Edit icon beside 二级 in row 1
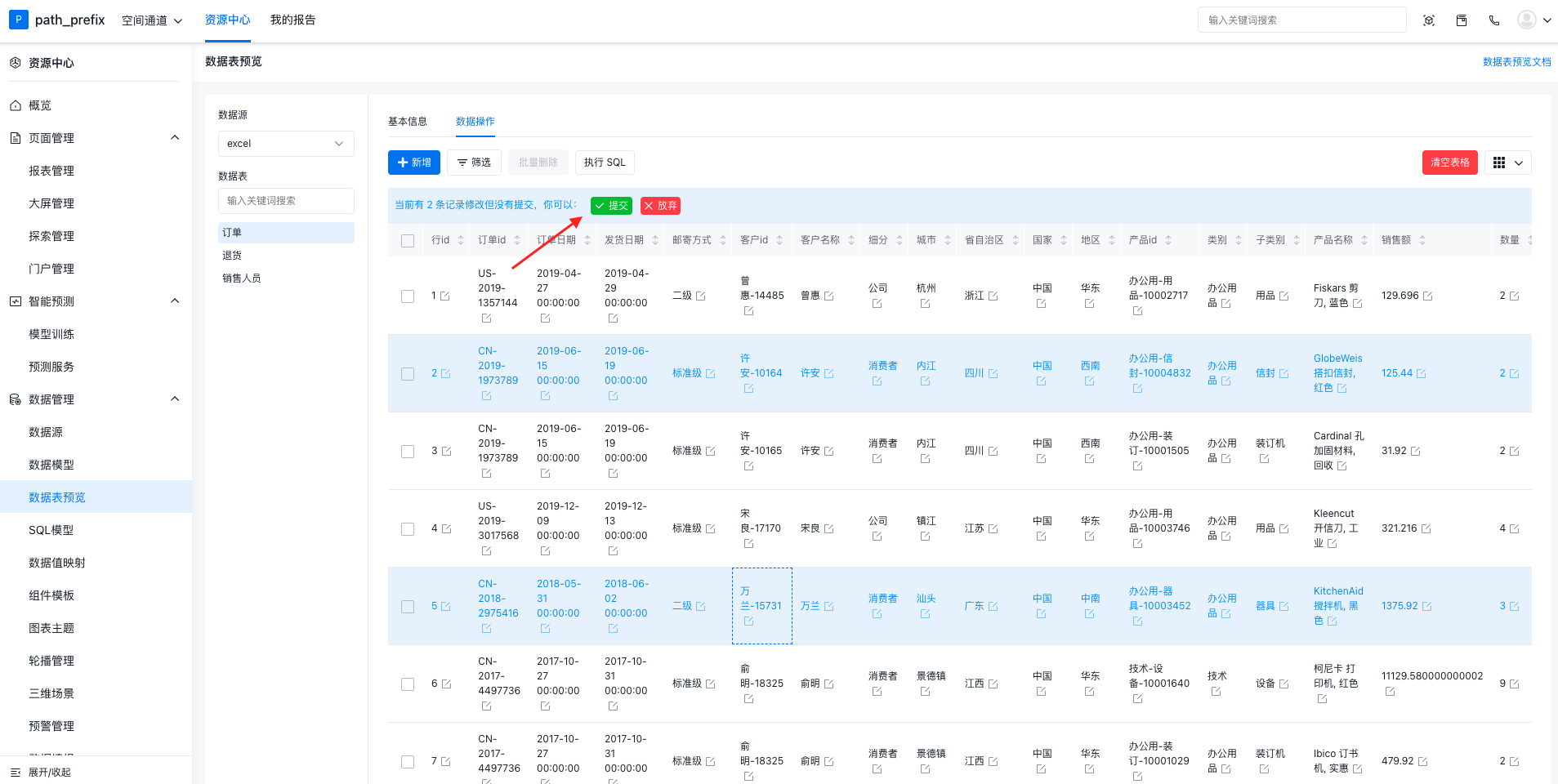Viewport: 1558px width, 784px height. [x=701, y=296]
